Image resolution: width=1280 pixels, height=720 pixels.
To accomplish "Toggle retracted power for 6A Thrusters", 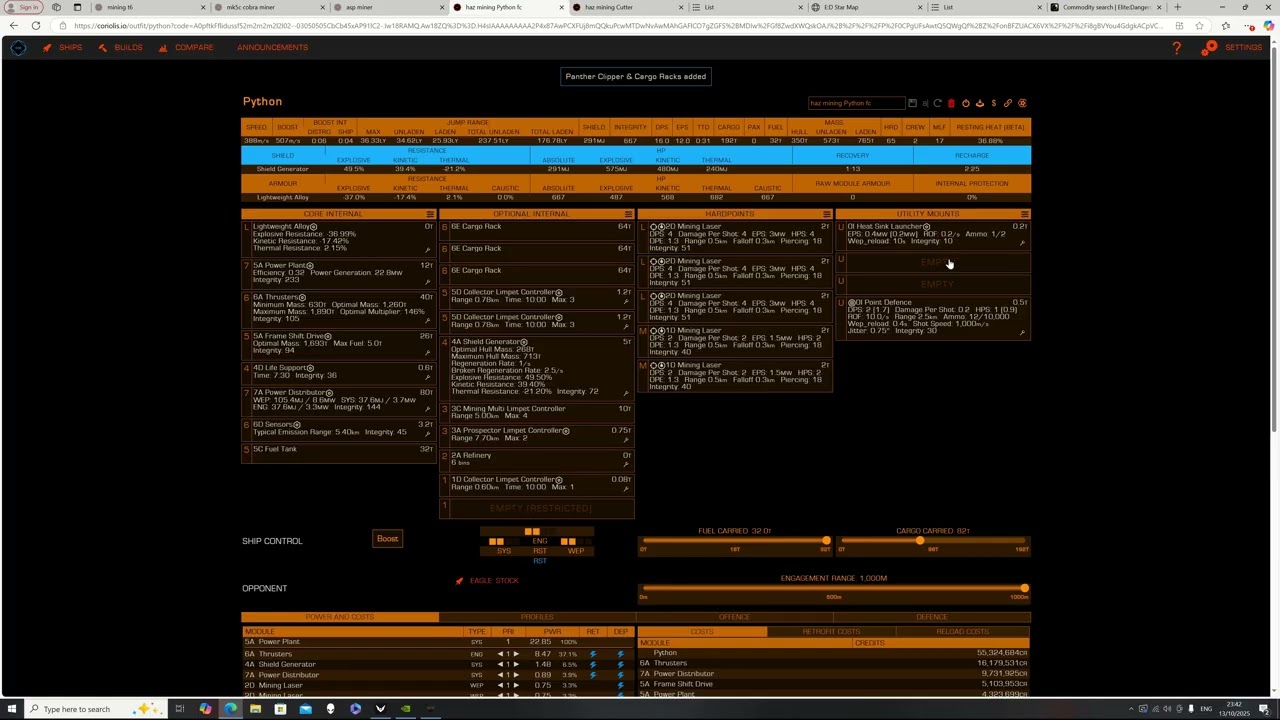I will (593, 654).
